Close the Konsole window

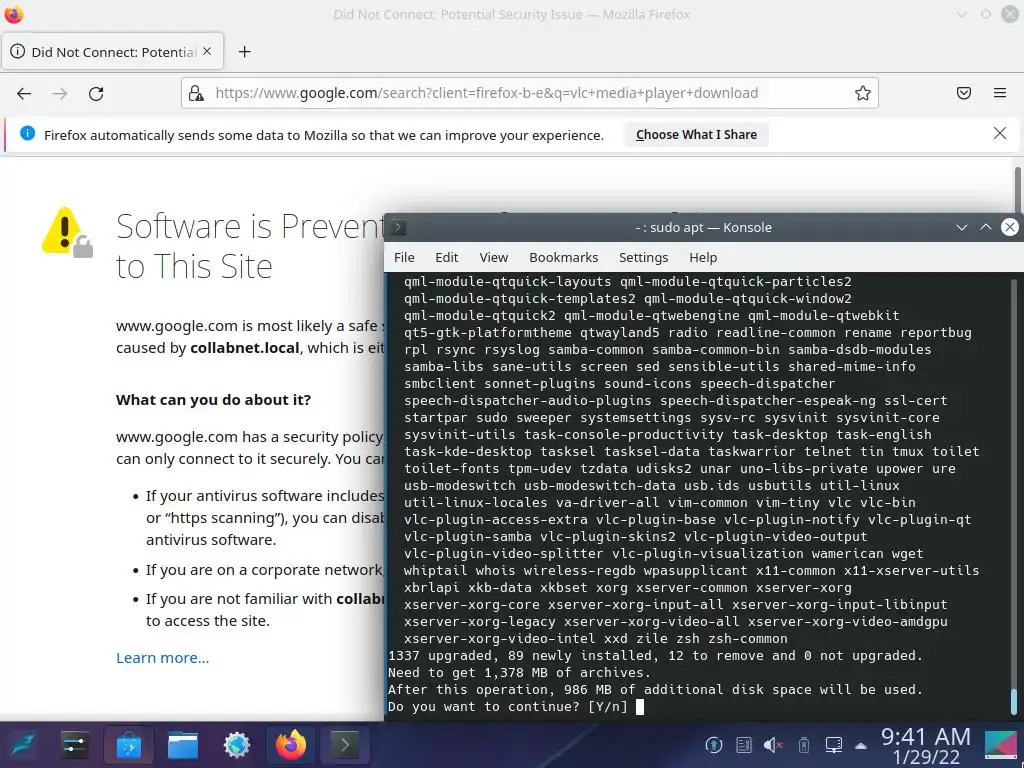coord(1010,227)
